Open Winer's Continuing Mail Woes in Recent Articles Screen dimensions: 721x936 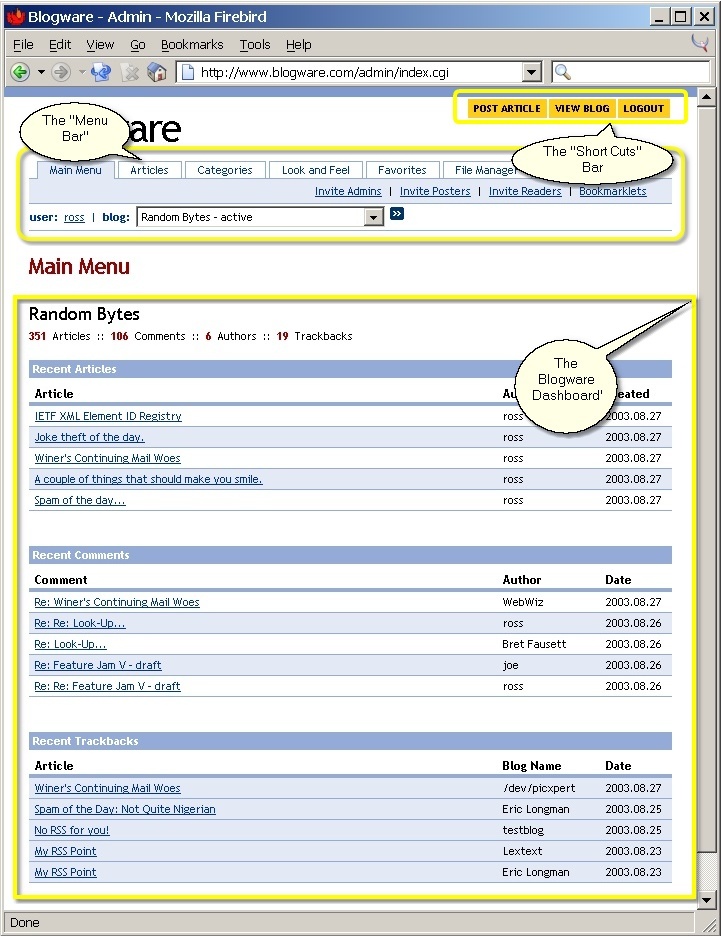click(107, 458)
